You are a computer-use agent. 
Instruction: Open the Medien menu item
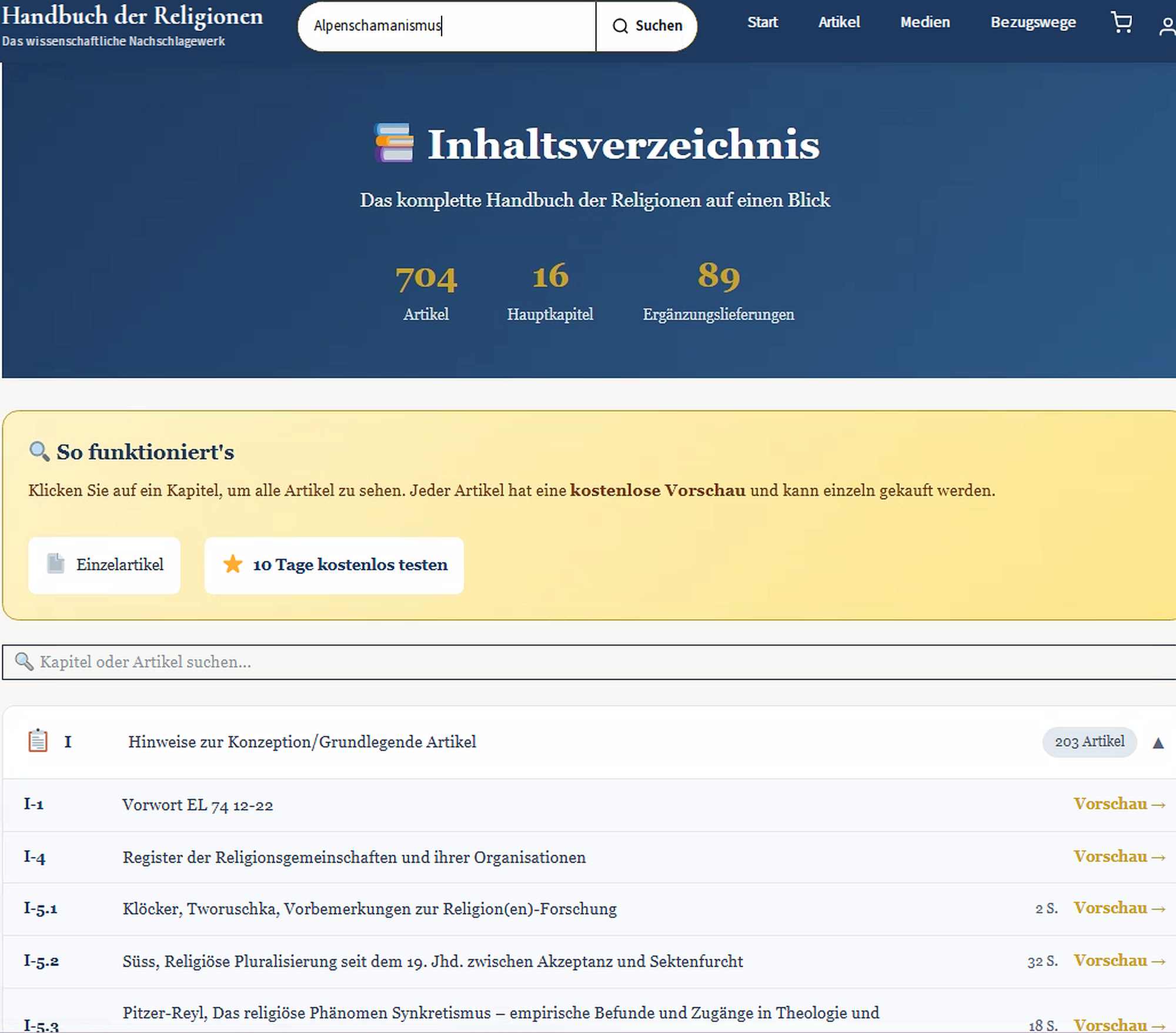point(925,22)
